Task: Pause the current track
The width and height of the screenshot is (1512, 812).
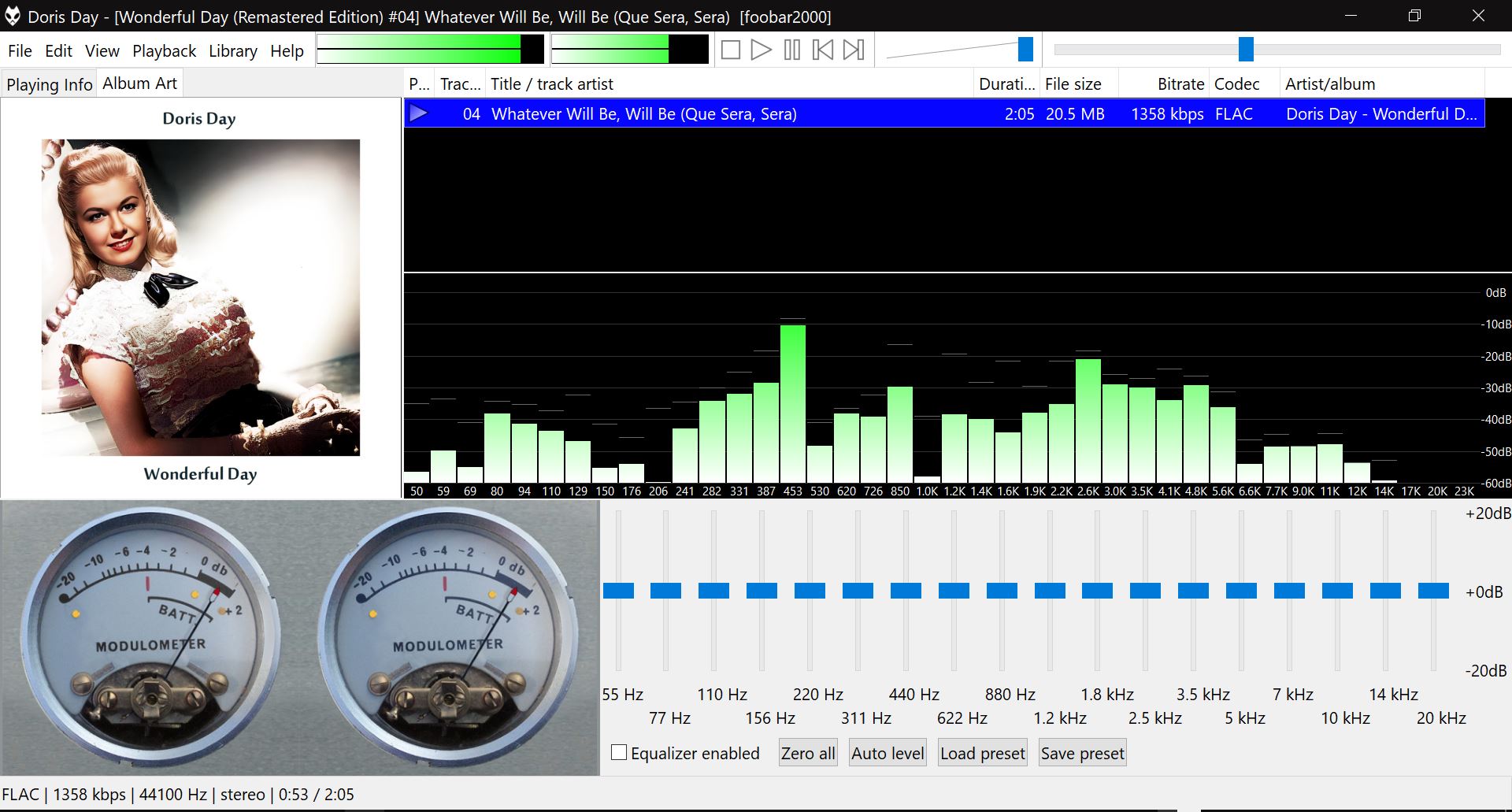Action: click(x=792, y=50)
